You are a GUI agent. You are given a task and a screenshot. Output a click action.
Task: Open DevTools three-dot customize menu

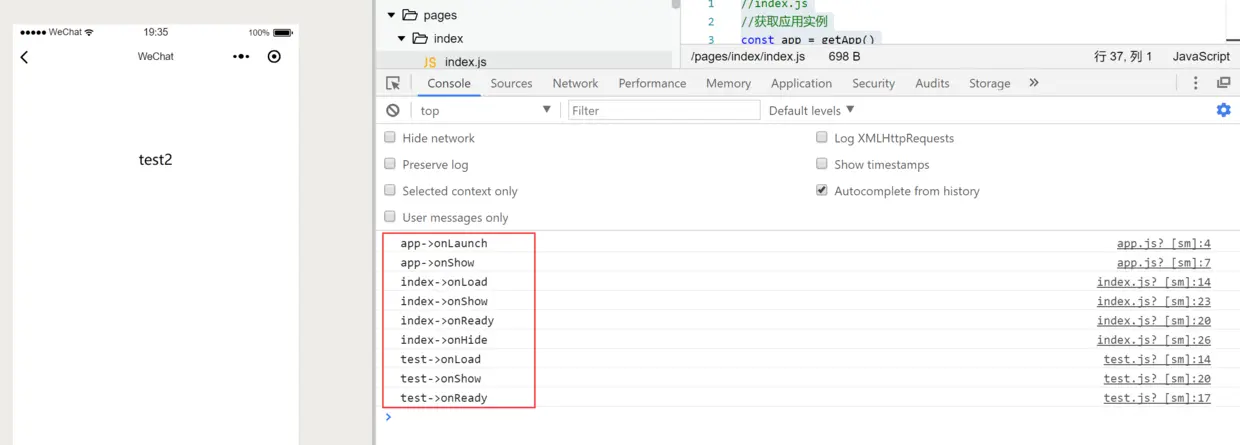click(1195, 83)
